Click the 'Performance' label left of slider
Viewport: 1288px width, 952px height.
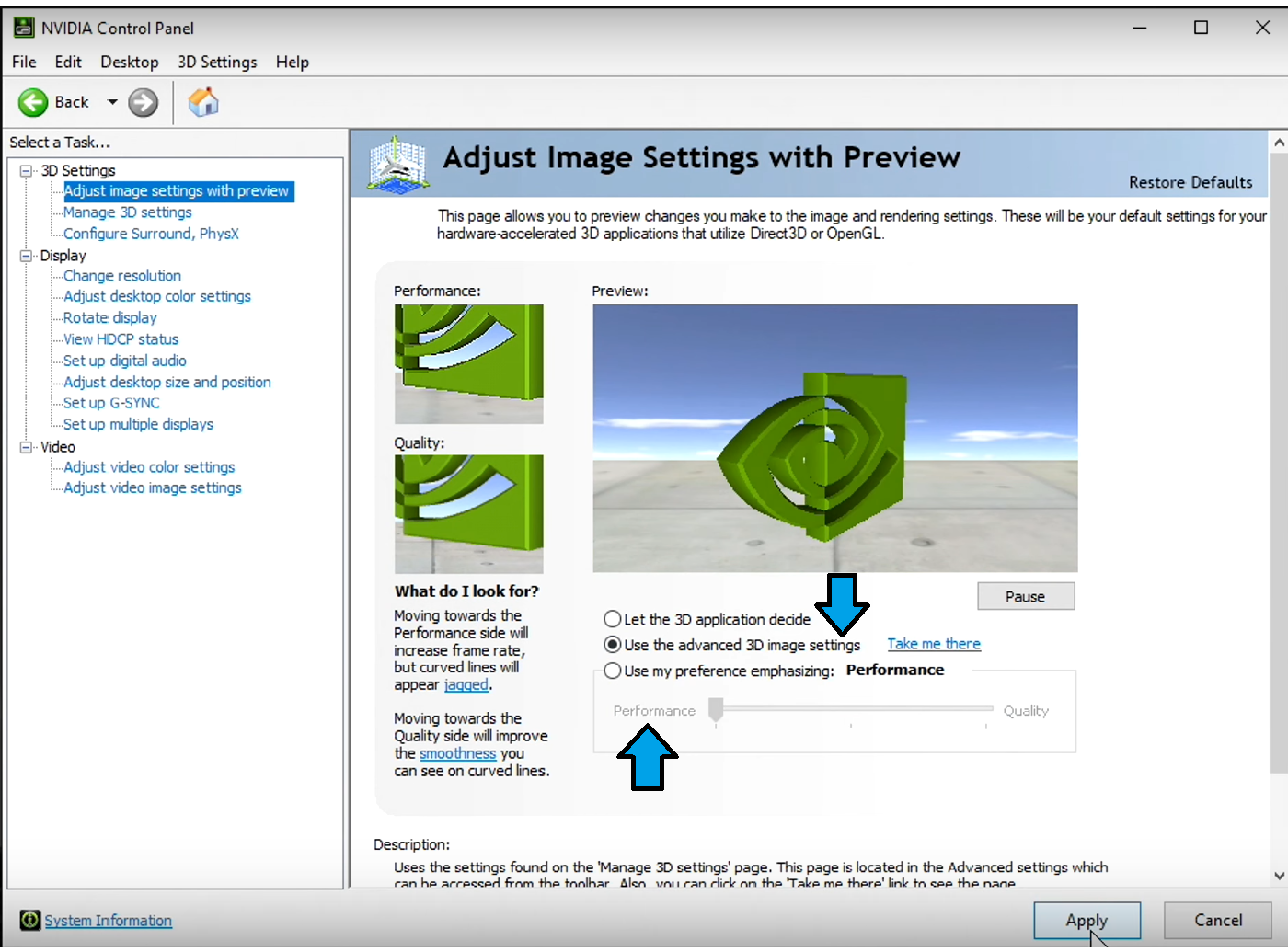tap(654, 711)
